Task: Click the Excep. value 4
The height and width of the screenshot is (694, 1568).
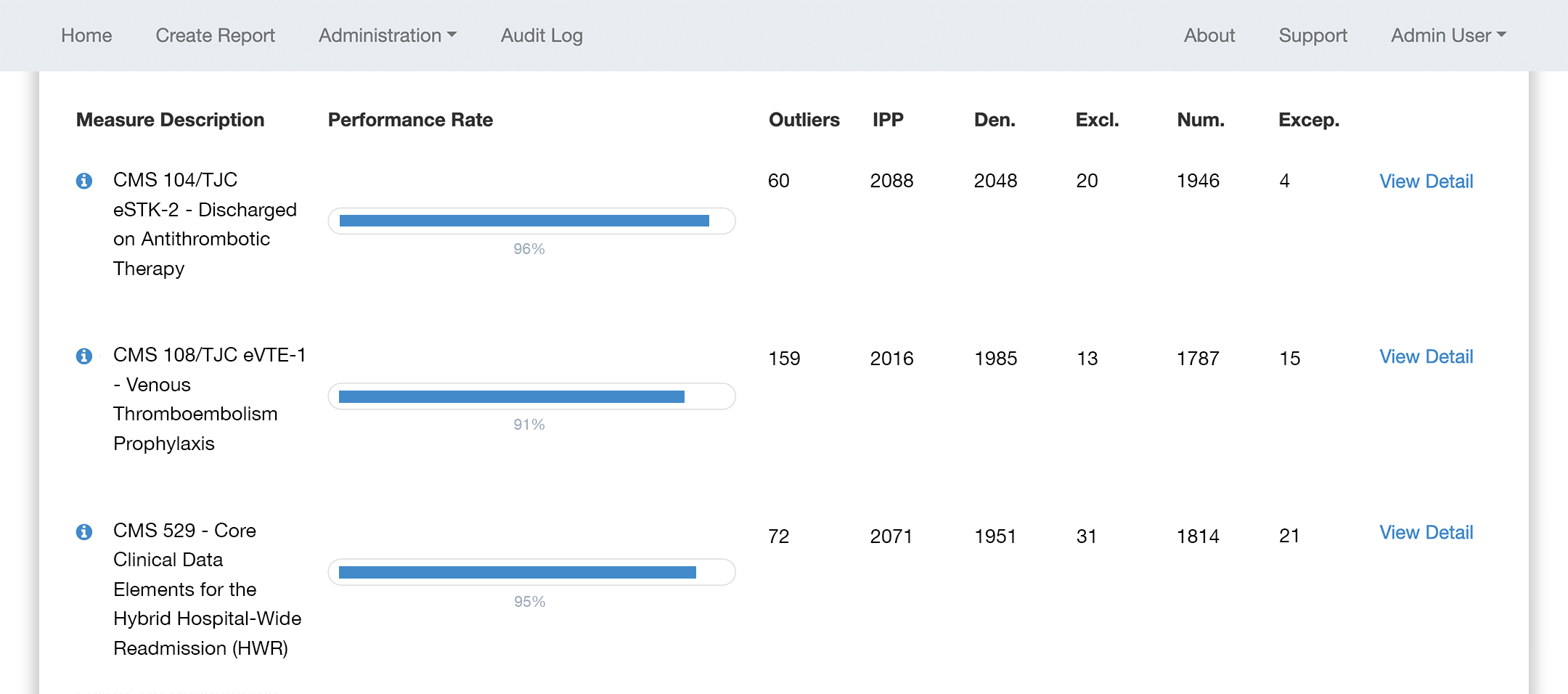Action: [x=1284, y=181]
